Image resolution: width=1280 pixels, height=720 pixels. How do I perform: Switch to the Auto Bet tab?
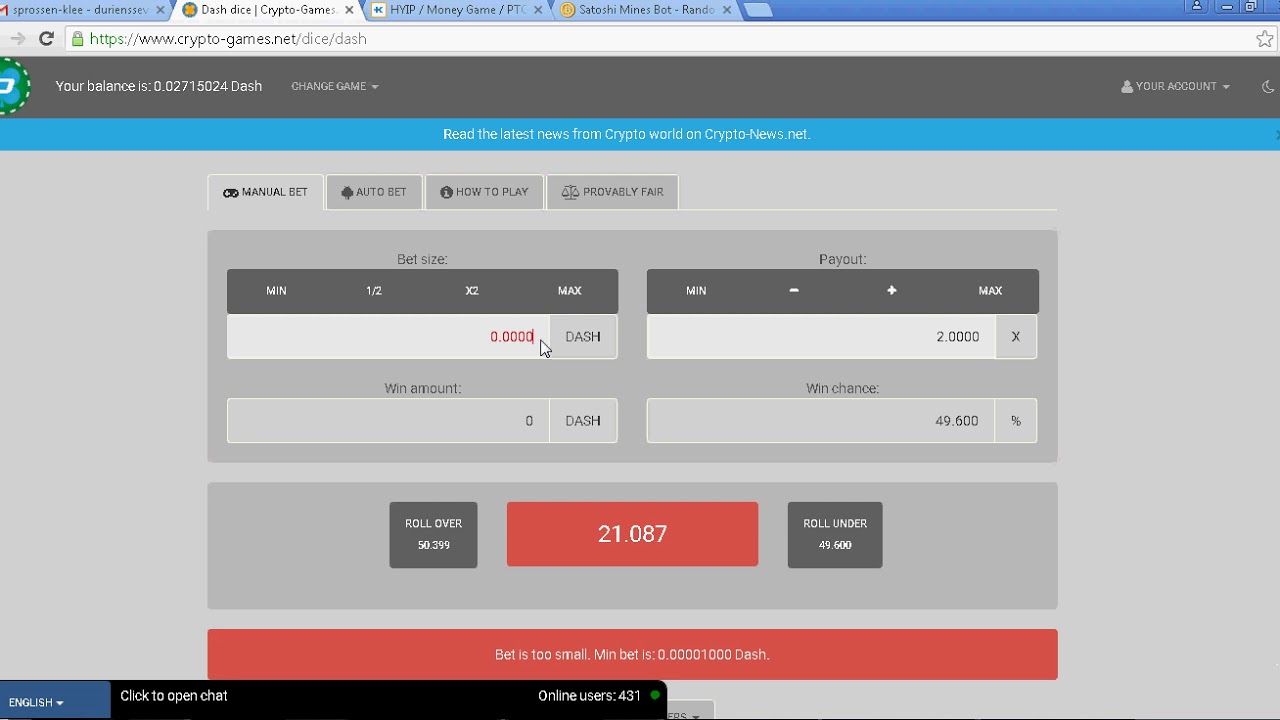click(x=374, y=192)
